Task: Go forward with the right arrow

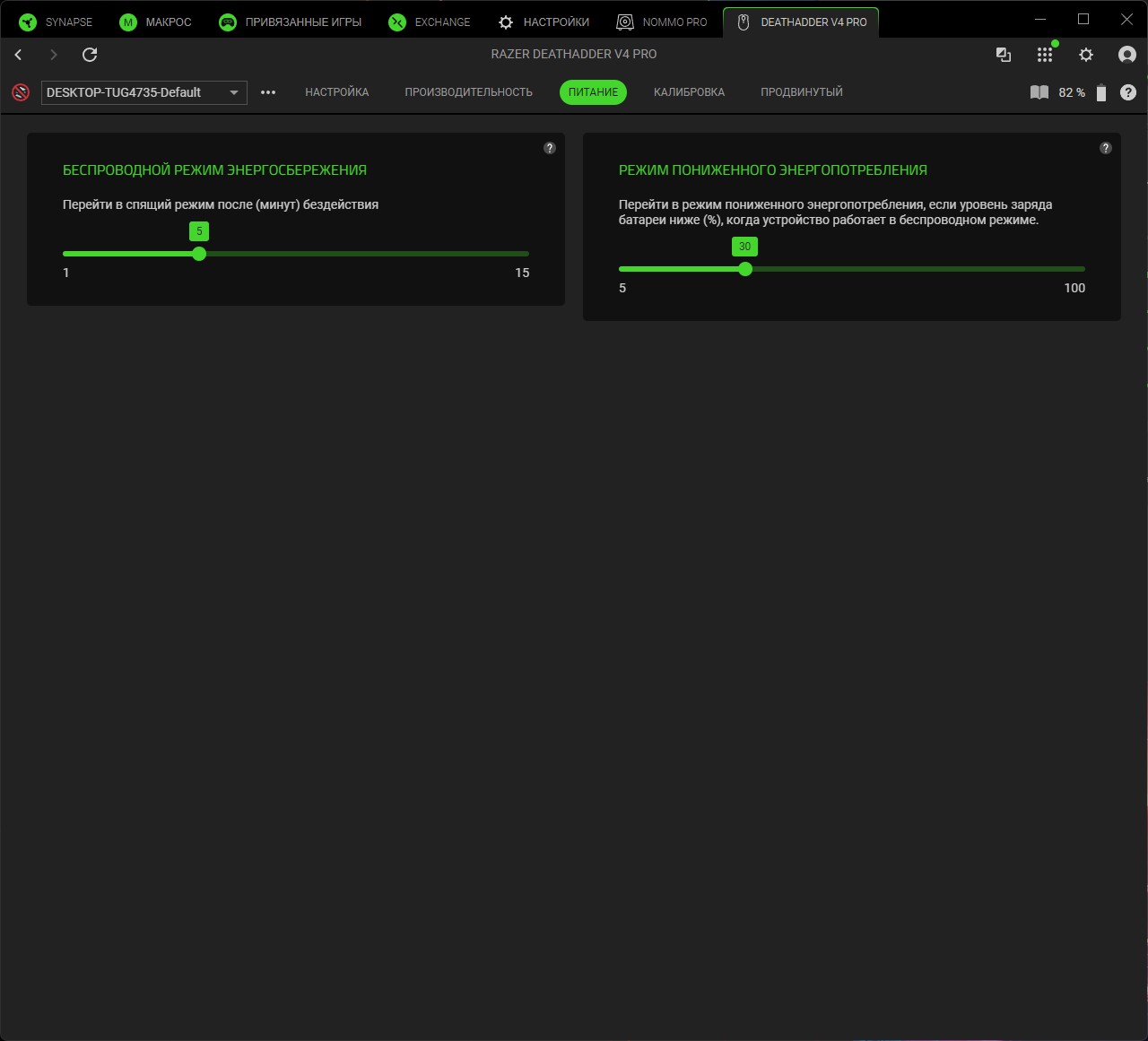Action: (54, 55)
